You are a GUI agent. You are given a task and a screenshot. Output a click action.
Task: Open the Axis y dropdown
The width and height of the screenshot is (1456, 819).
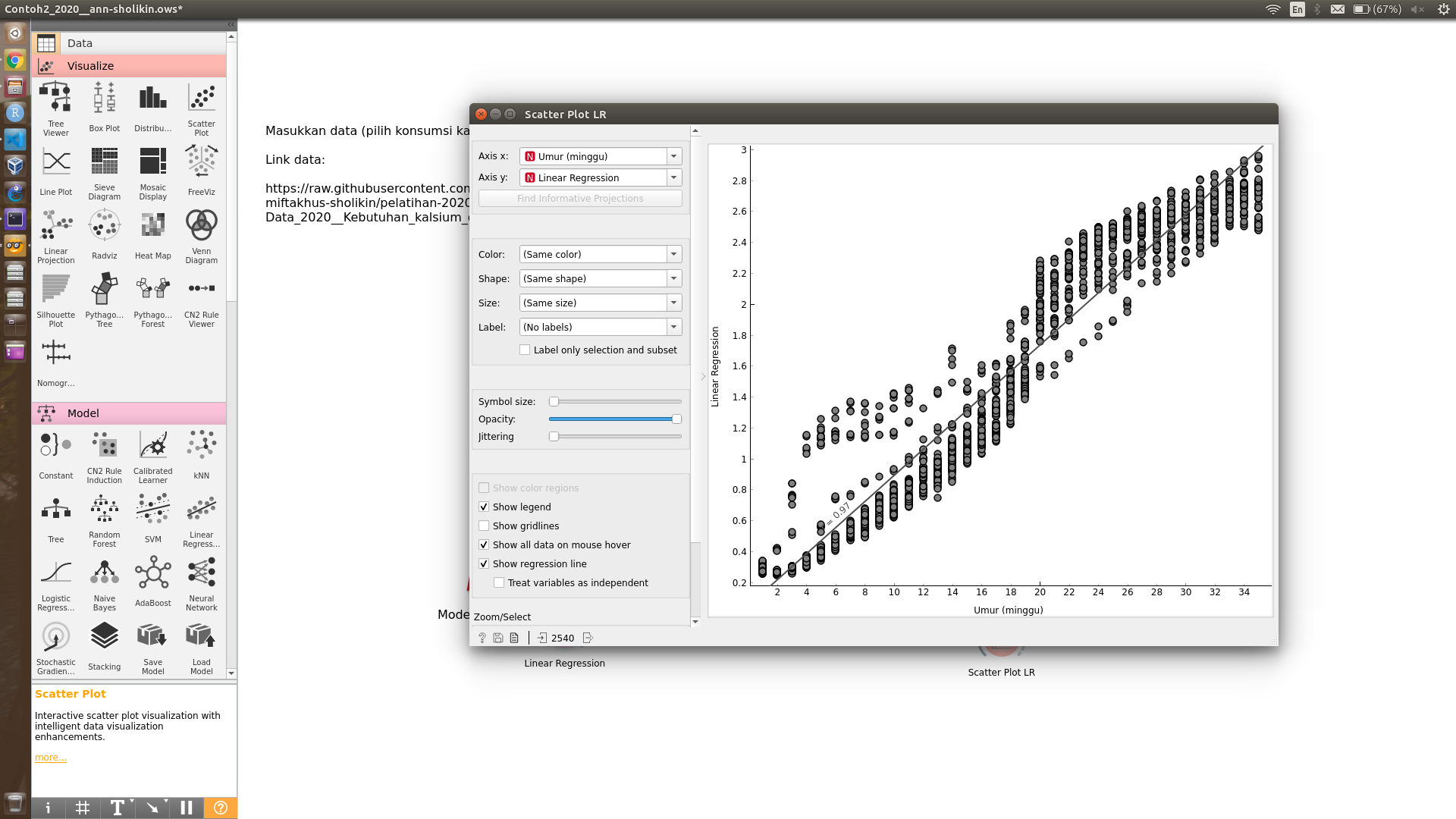(601, 177)
